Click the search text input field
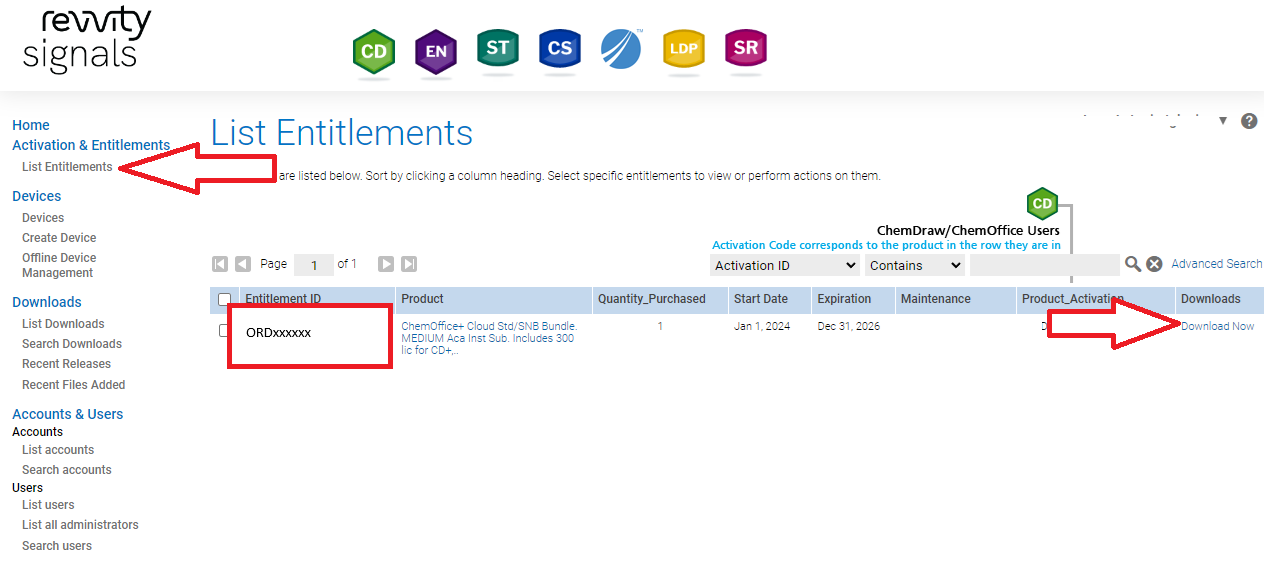Viewport: 1264px width, 575px height. 1044,265
